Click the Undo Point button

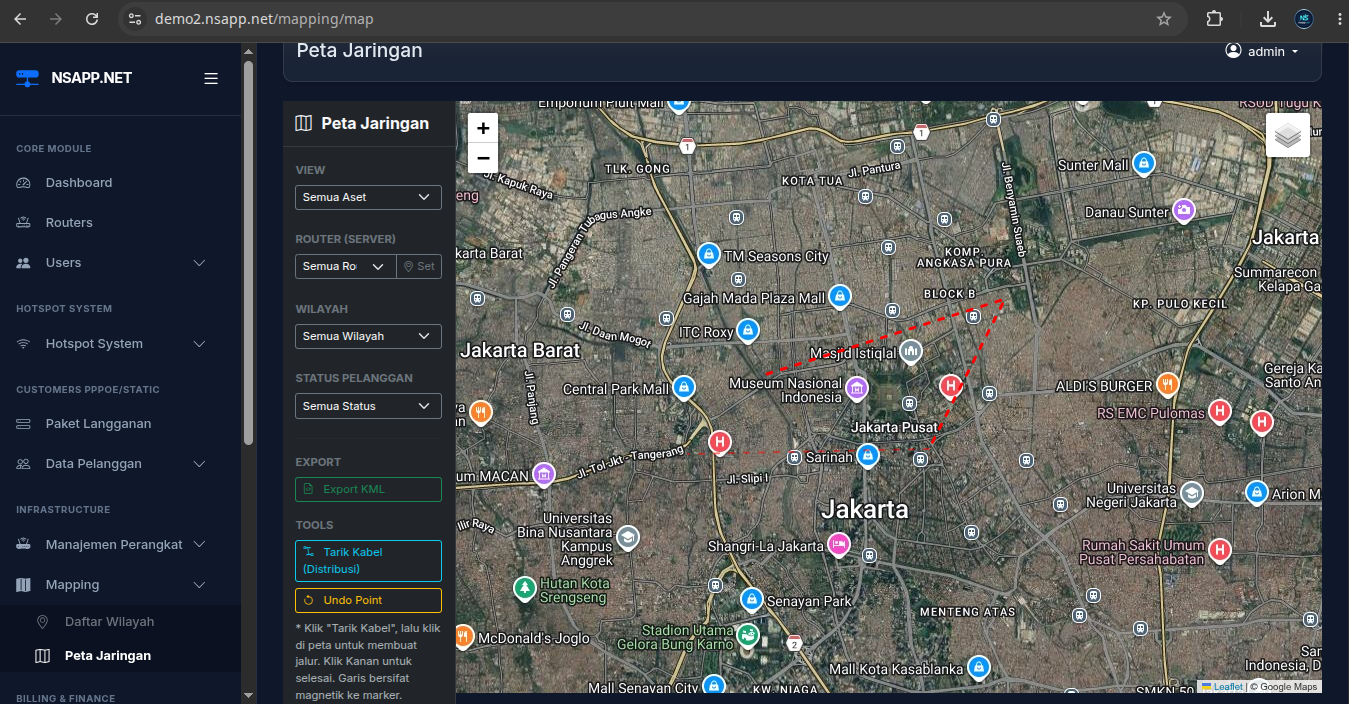click(x=368, y=600)
